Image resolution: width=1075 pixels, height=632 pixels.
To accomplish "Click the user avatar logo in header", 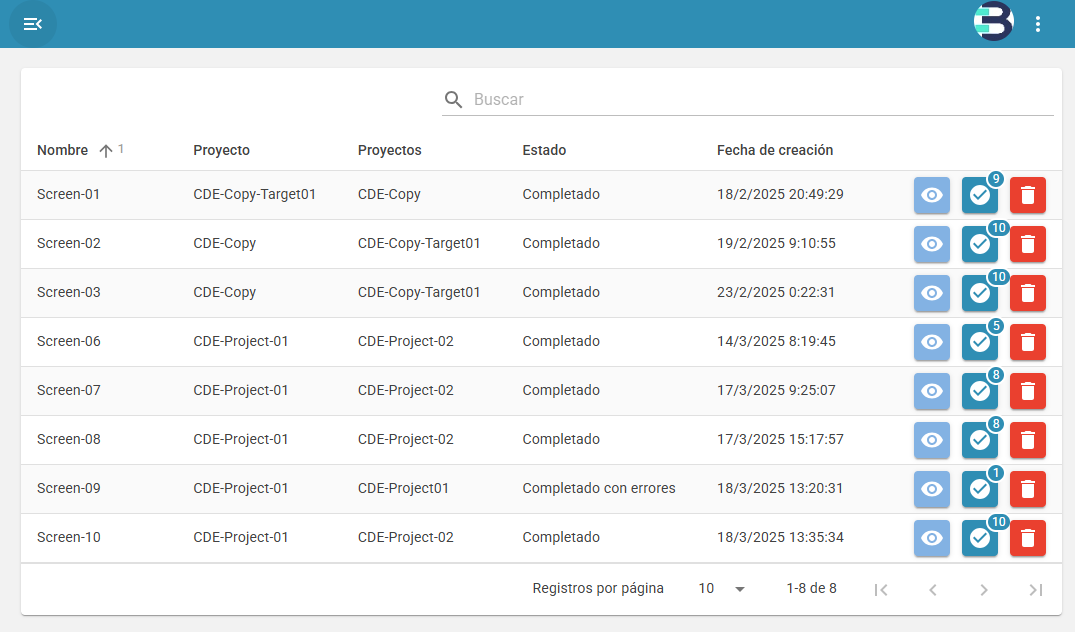I will coord(993,23).
